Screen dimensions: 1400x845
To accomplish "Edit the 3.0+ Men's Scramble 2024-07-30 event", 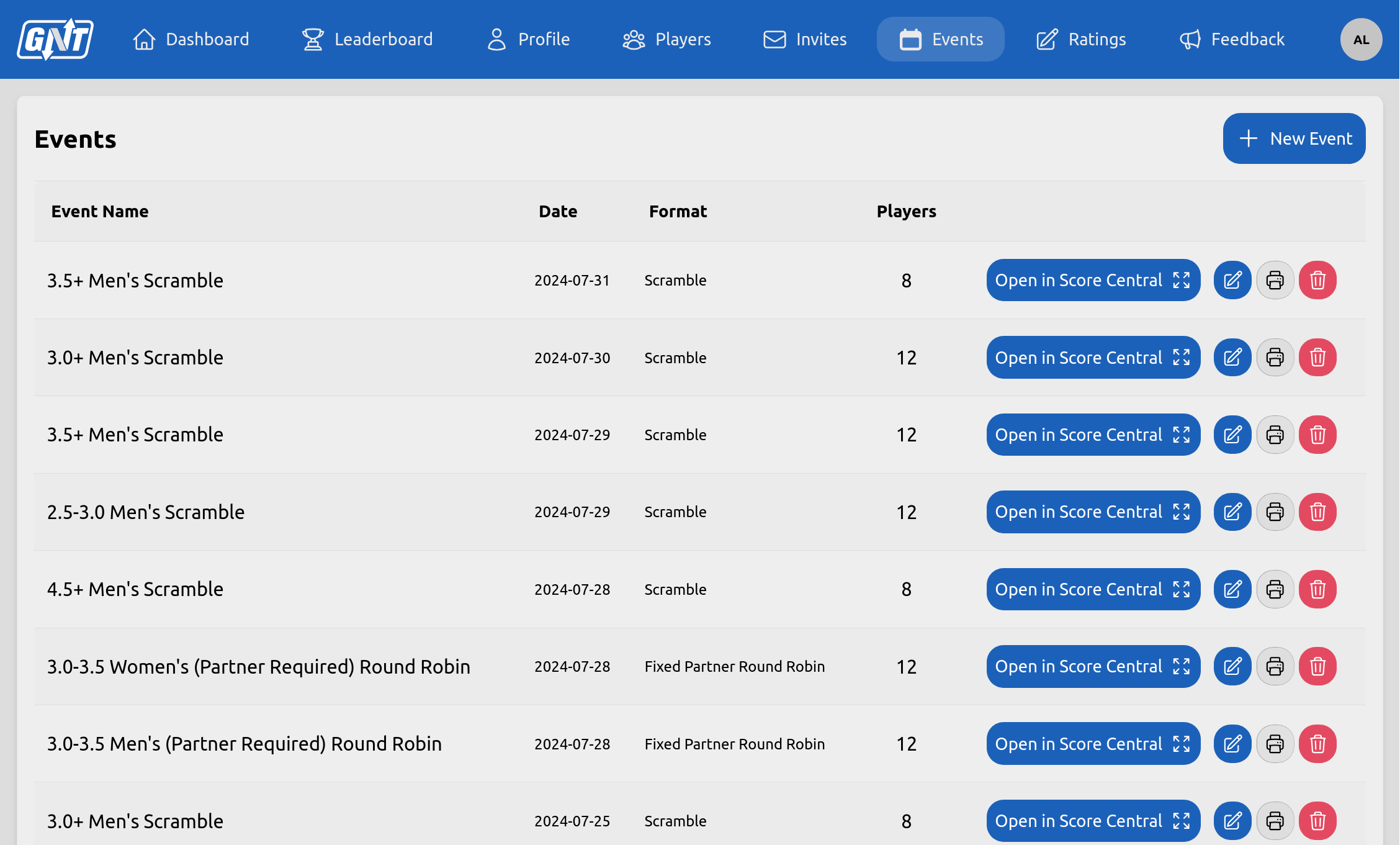I will [1232, 358].
